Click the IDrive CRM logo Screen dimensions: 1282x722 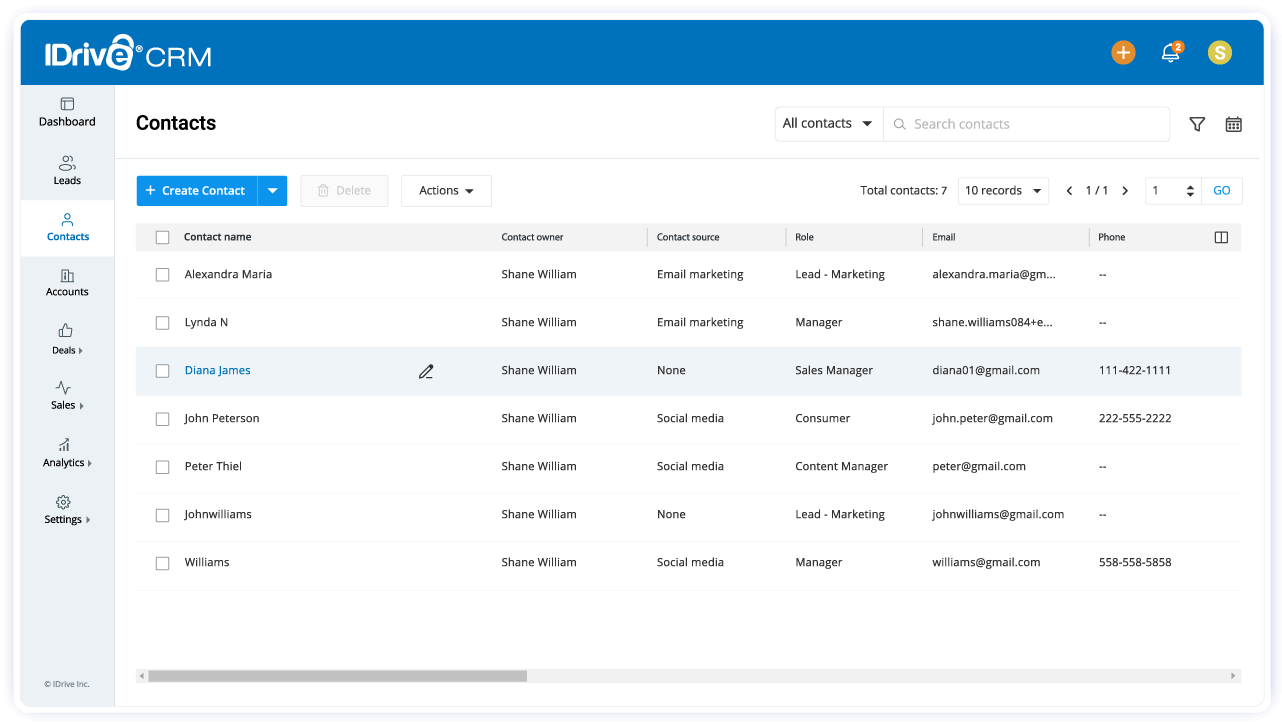[x=128, y=53]
